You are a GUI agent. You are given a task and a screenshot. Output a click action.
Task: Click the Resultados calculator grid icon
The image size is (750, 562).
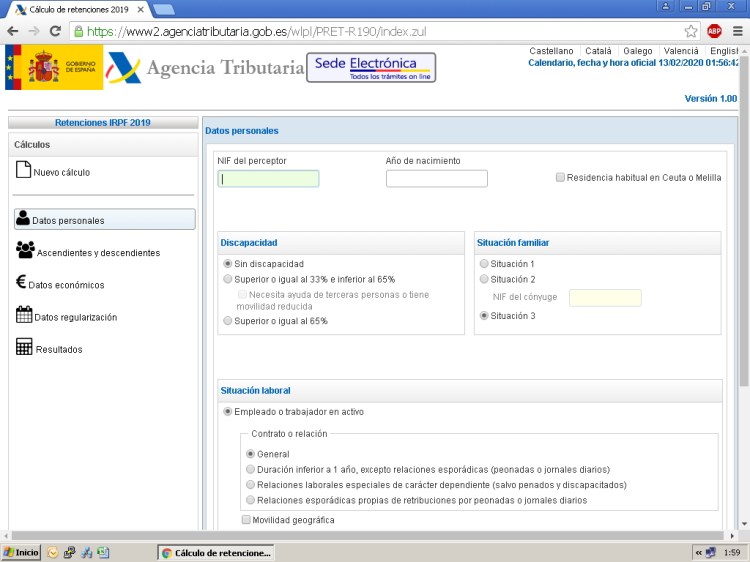point(24,348)
